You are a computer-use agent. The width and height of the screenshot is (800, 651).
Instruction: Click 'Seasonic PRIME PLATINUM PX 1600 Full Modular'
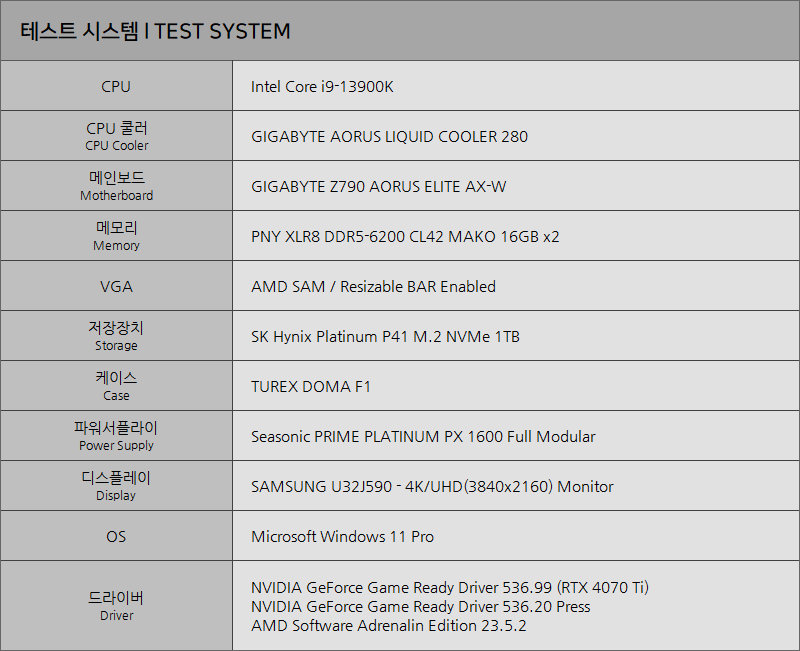coord(423,437)
